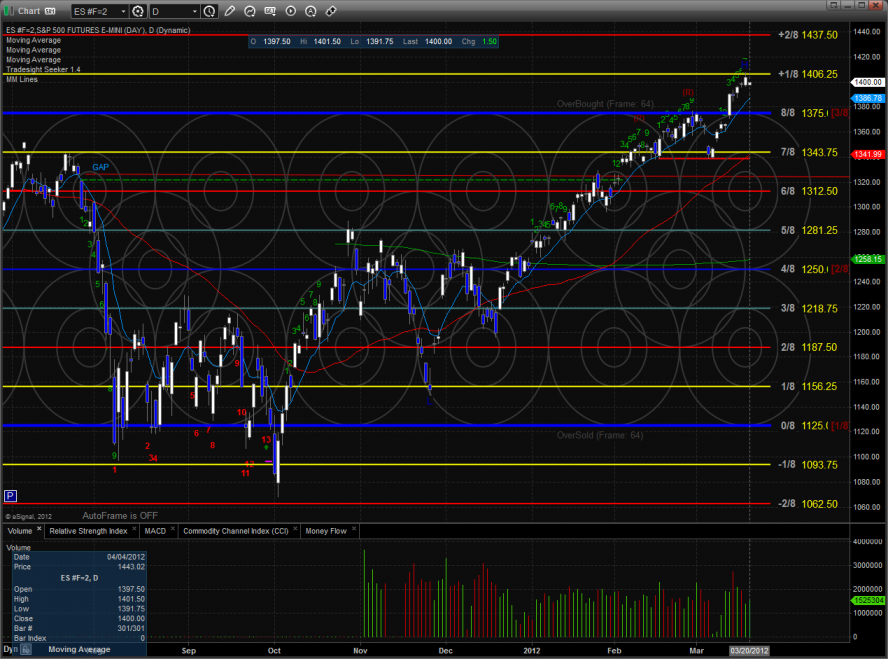
Task: Click the green 1258.15 moving average marker
Action: pyautogui.click(x=868, y=259)
